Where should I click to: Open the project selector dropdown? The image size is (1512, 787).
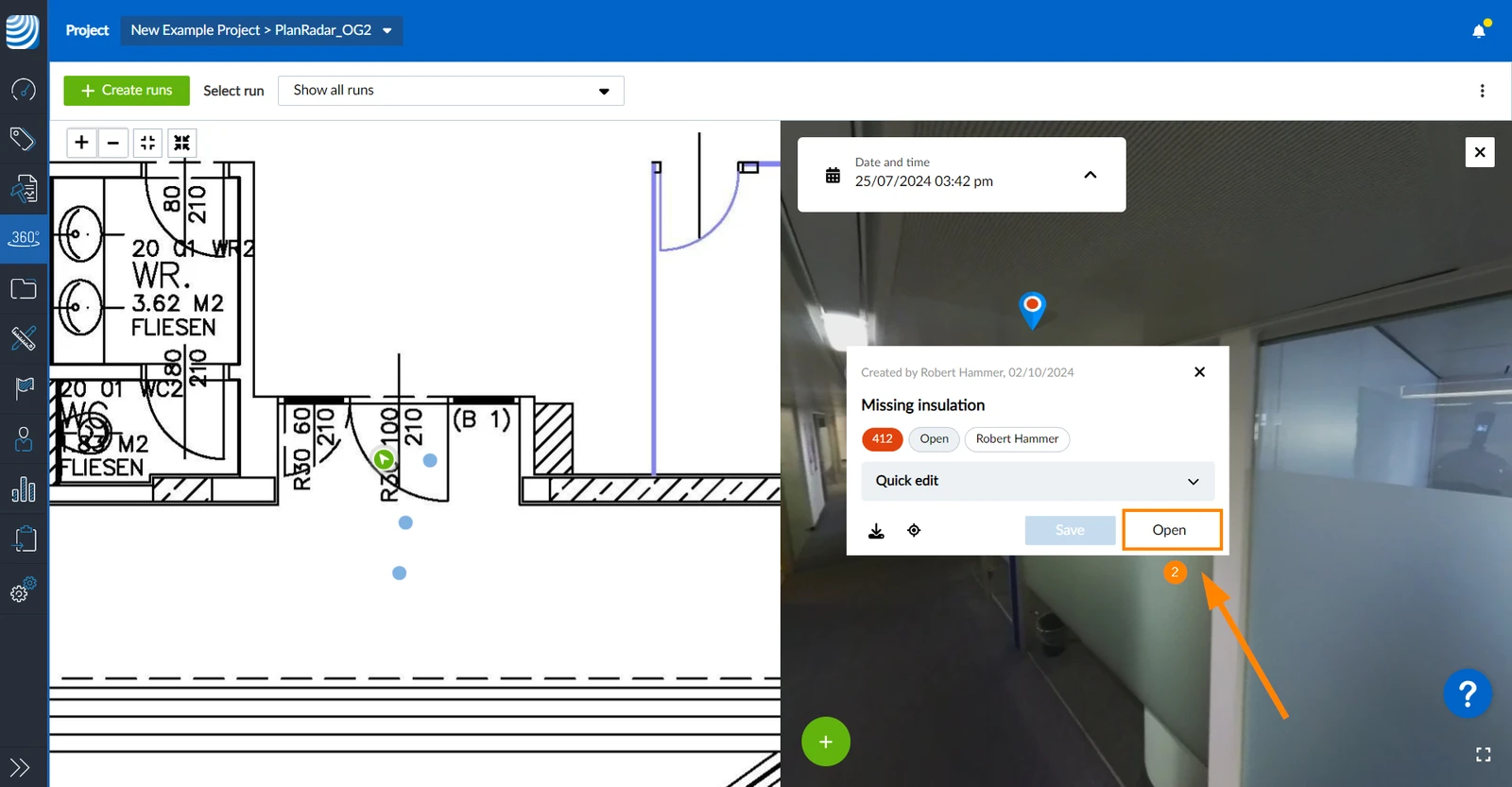[x=262, y=30]
